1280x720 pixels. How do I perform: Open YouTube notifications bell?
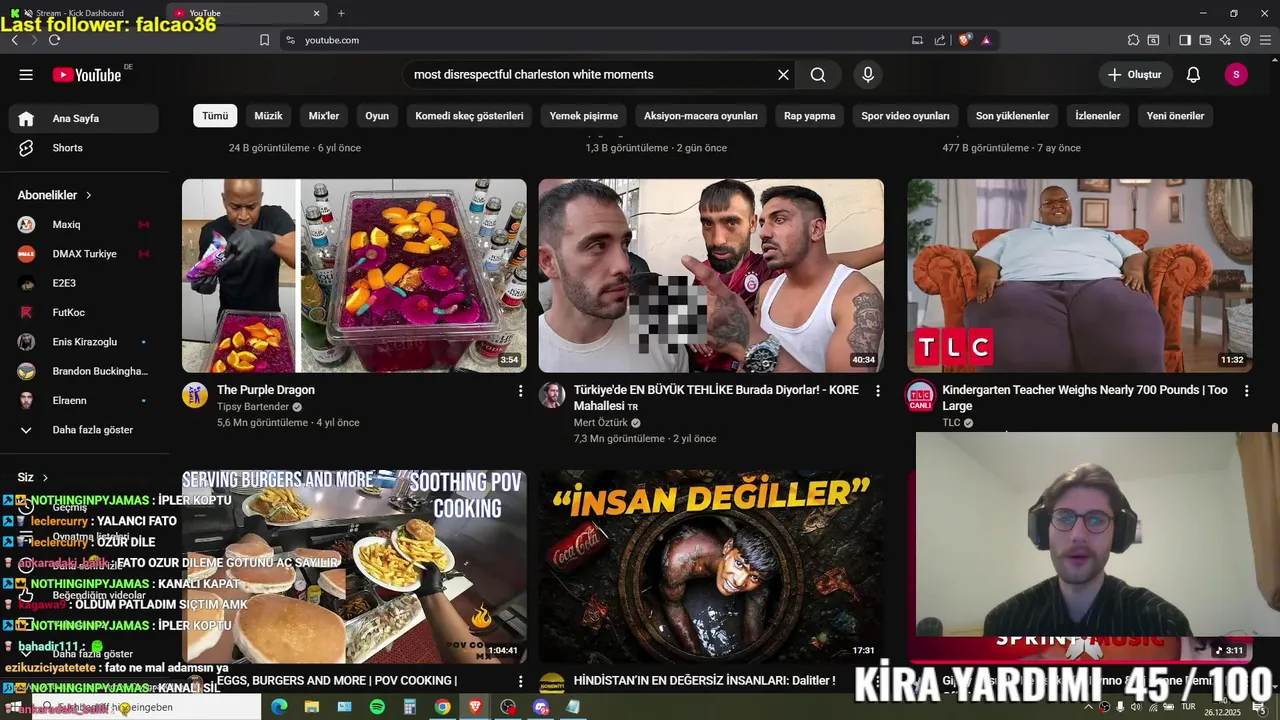point(1193,75)
